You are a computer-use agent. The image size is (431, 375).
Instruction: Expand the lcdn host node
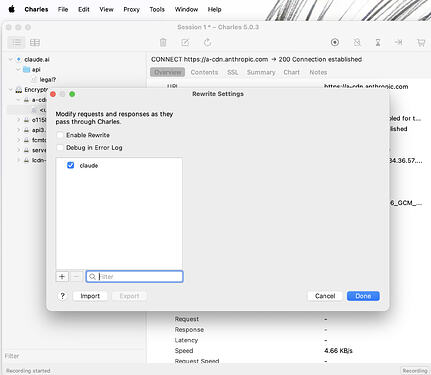[18, 160]
